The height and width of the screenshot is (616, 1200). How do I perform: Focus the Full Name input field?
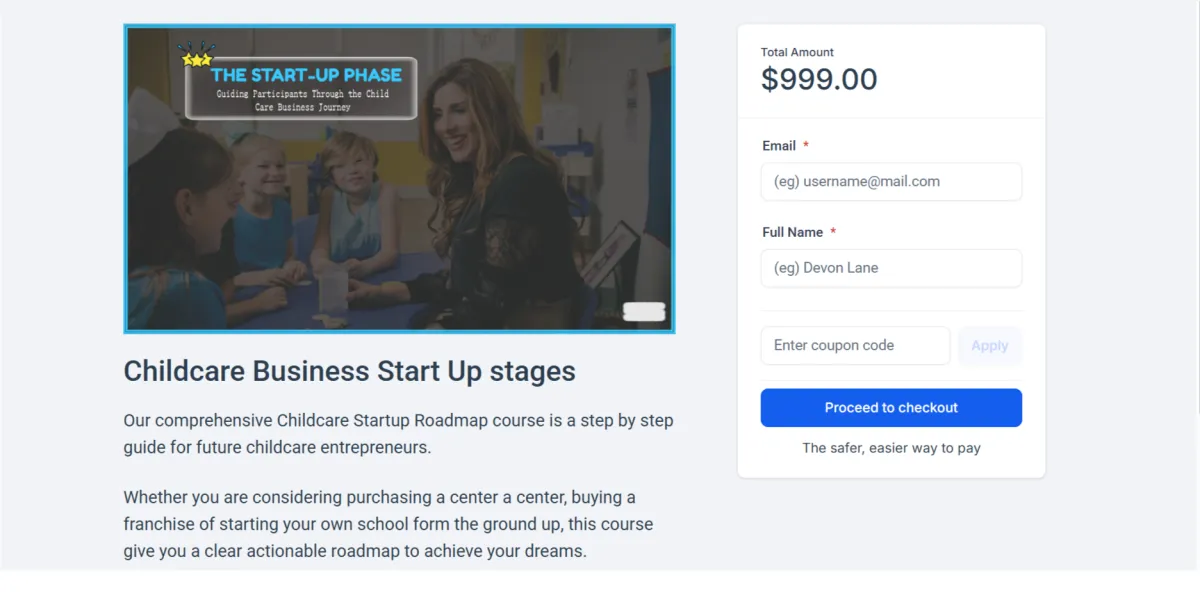point(891,268)
